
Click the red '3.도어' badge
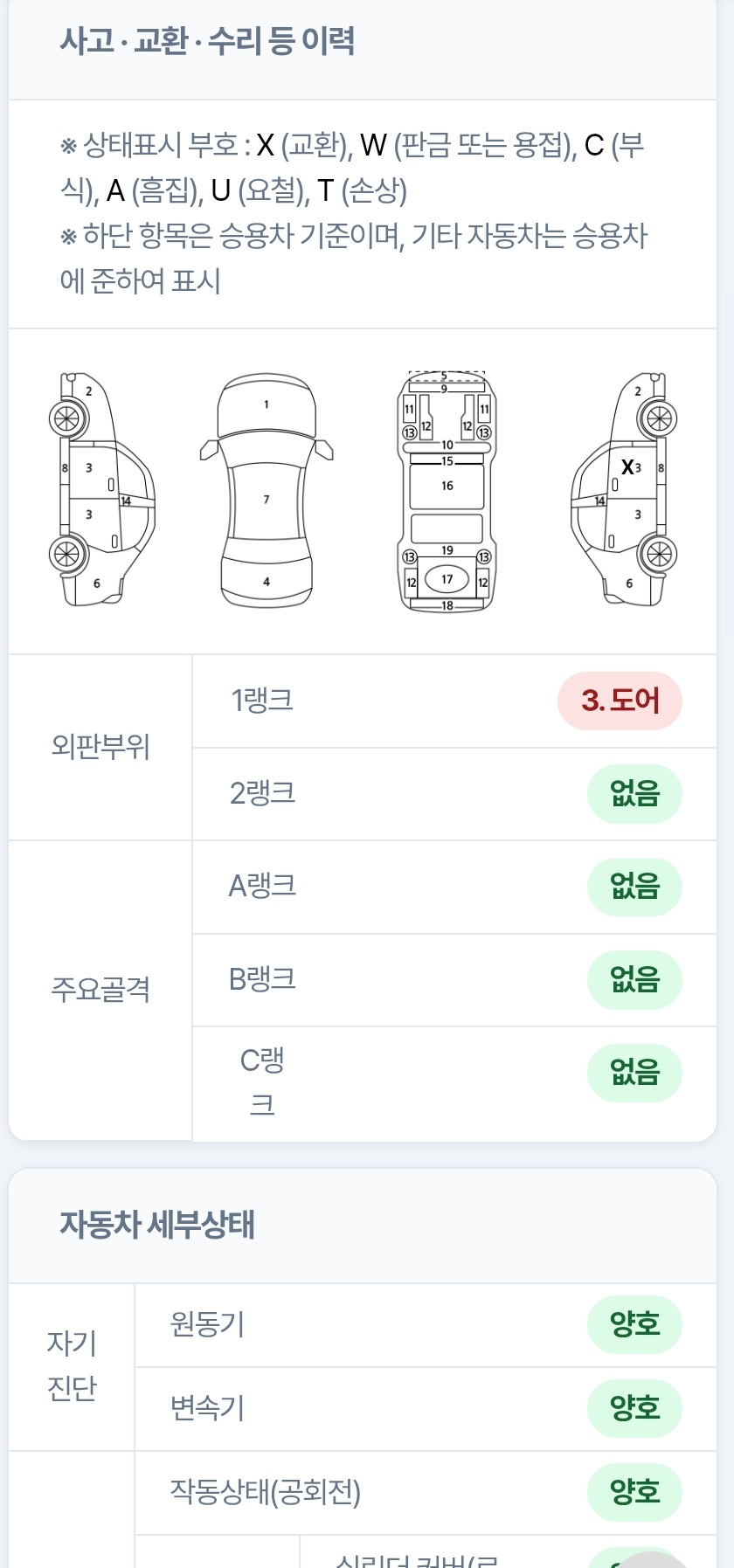coord(620,701)
